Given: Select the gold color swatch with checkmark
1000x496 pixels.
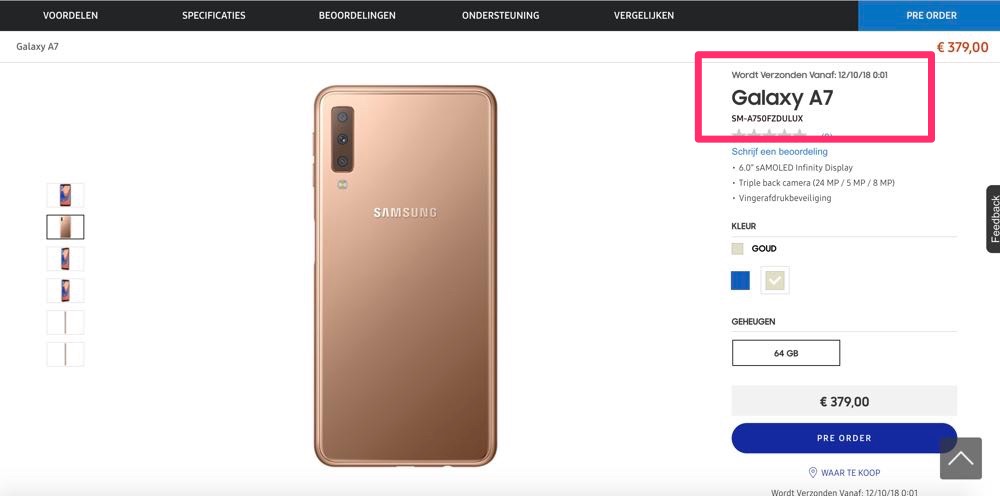Looking at the screenshot, I should (774, 281).
